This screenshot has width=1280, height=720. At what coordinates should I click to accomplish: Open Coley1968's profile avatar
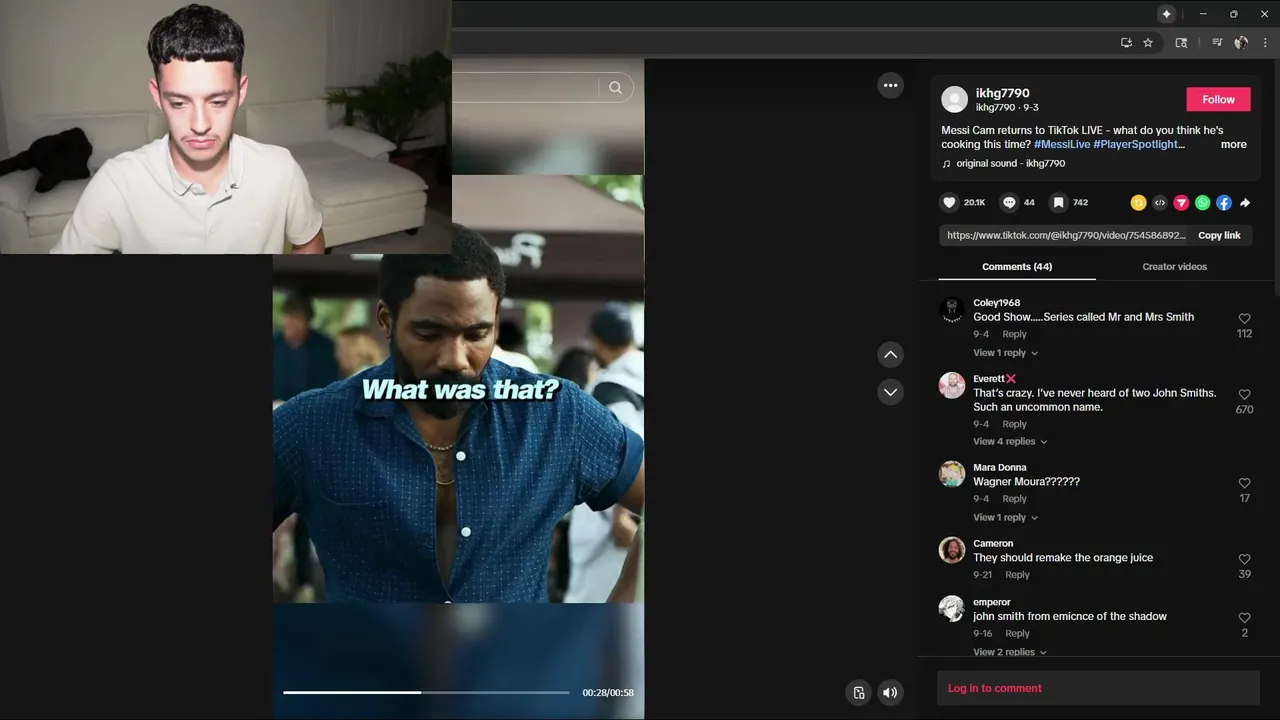point(952,310)
